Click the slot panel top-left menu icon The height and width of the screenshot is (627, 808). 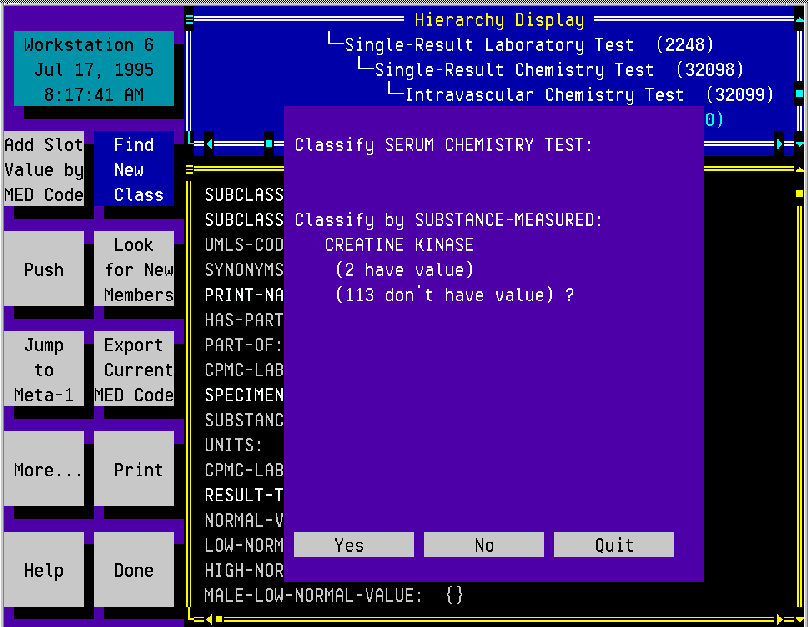point(189,169)
